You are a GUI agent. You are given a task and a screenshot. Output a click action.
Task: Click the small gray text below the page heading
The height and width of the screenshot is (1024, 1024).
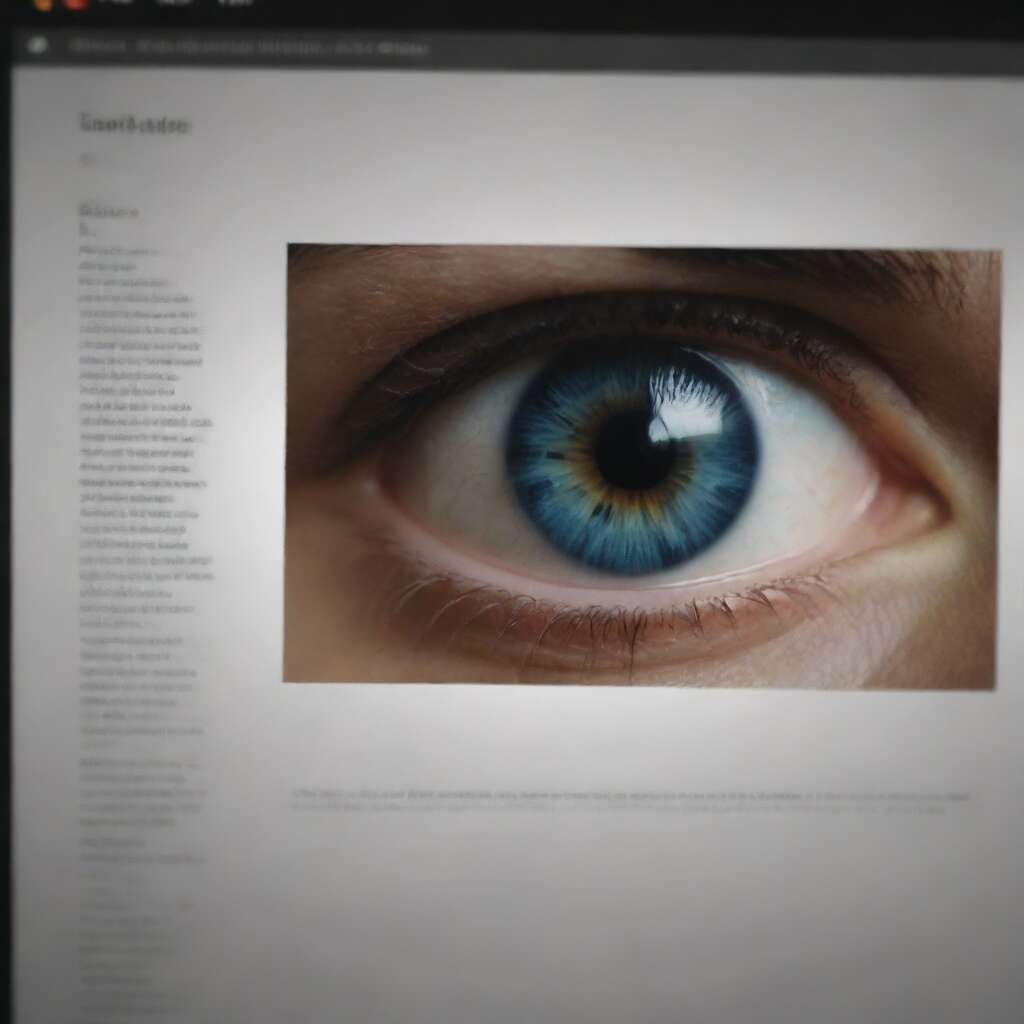[x=88, y=158]
